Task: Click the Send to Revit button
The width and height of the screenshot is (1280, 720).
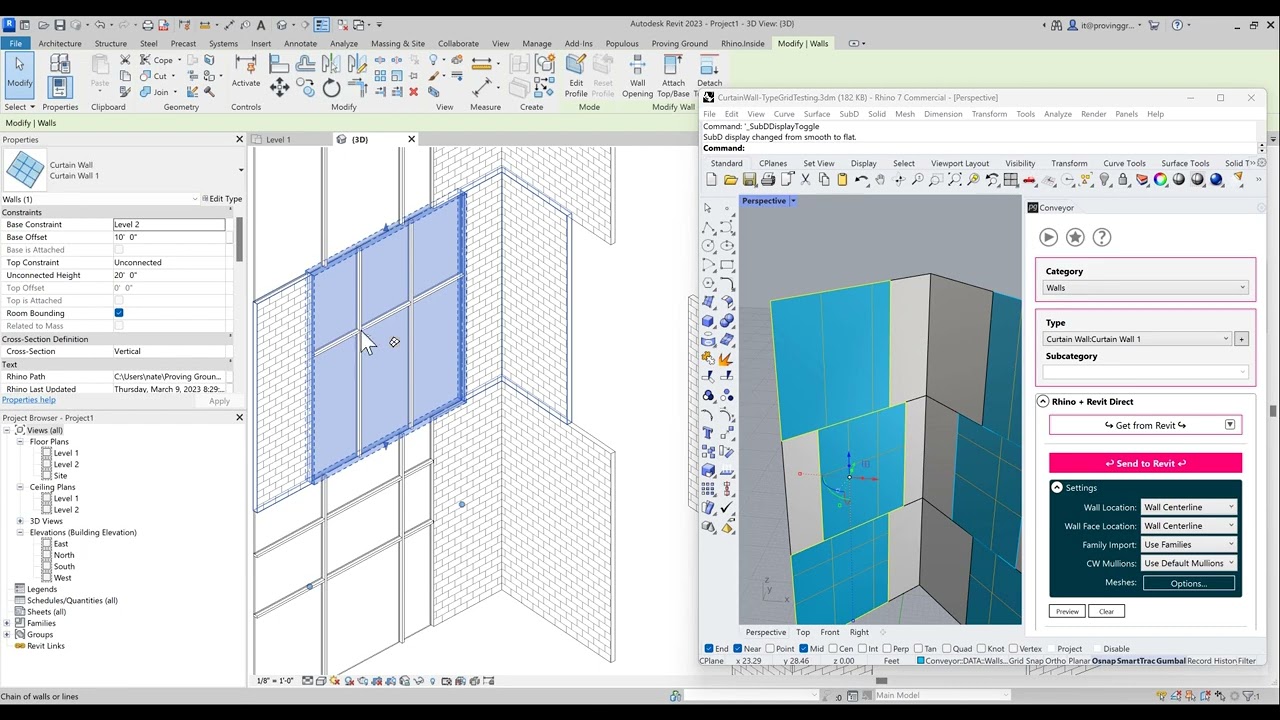Action: [1145, 463]
